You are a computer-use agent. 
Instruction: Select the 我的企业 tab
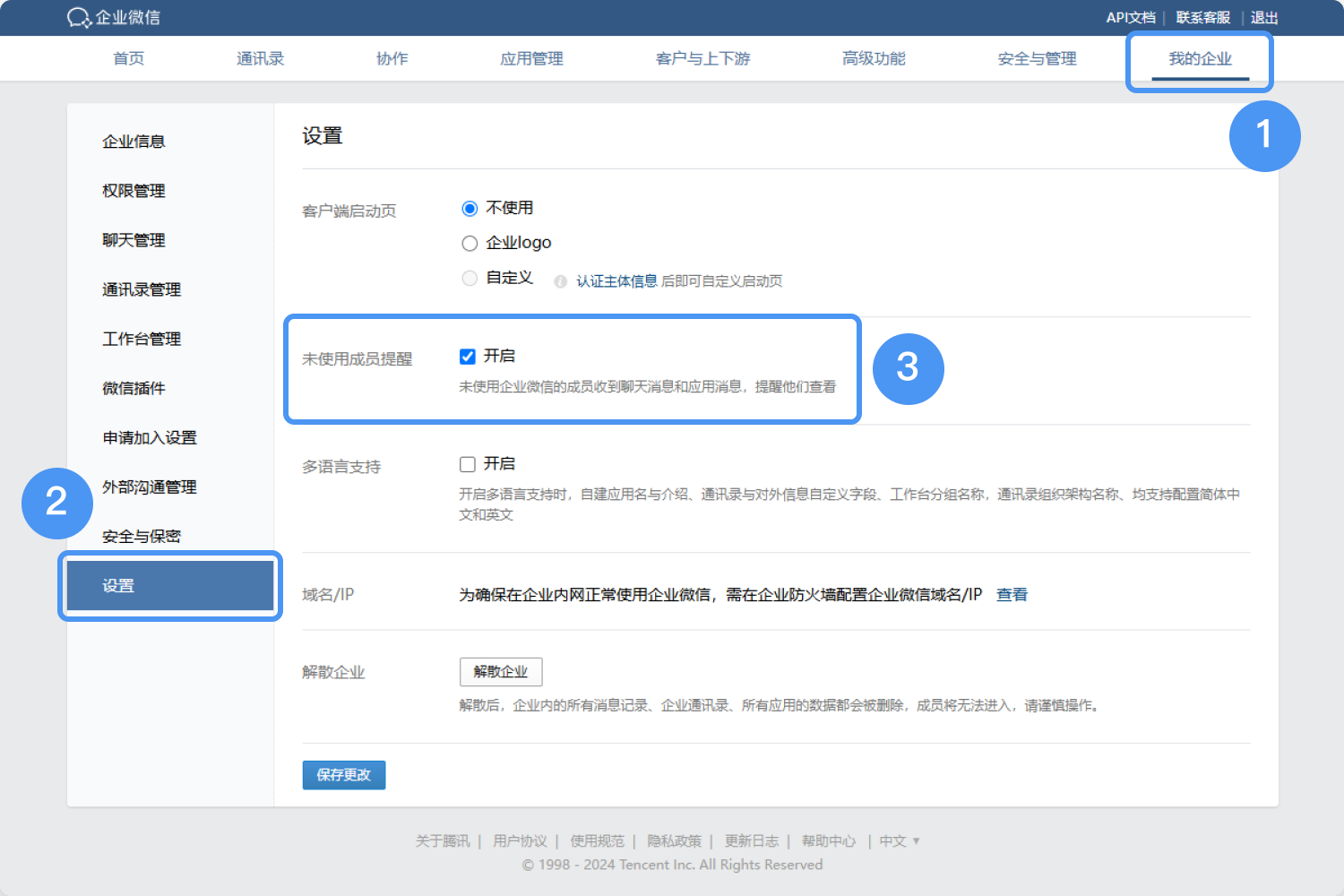[1200, 58]
